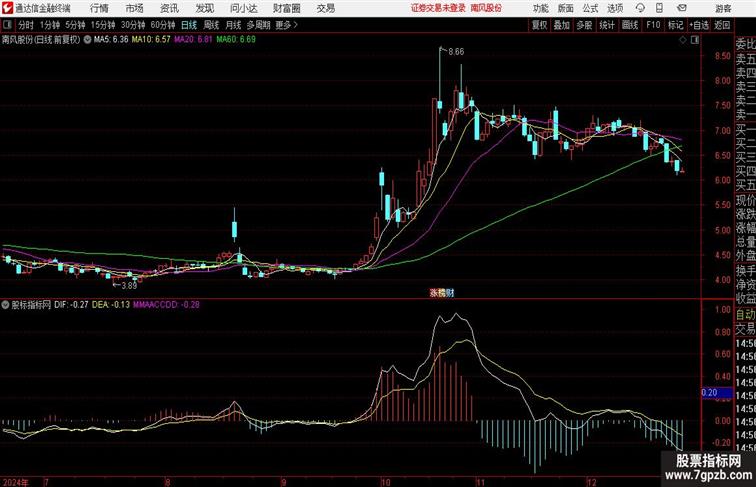
Task: Click the 8.66 high price marker
Action: coord(456,52)
